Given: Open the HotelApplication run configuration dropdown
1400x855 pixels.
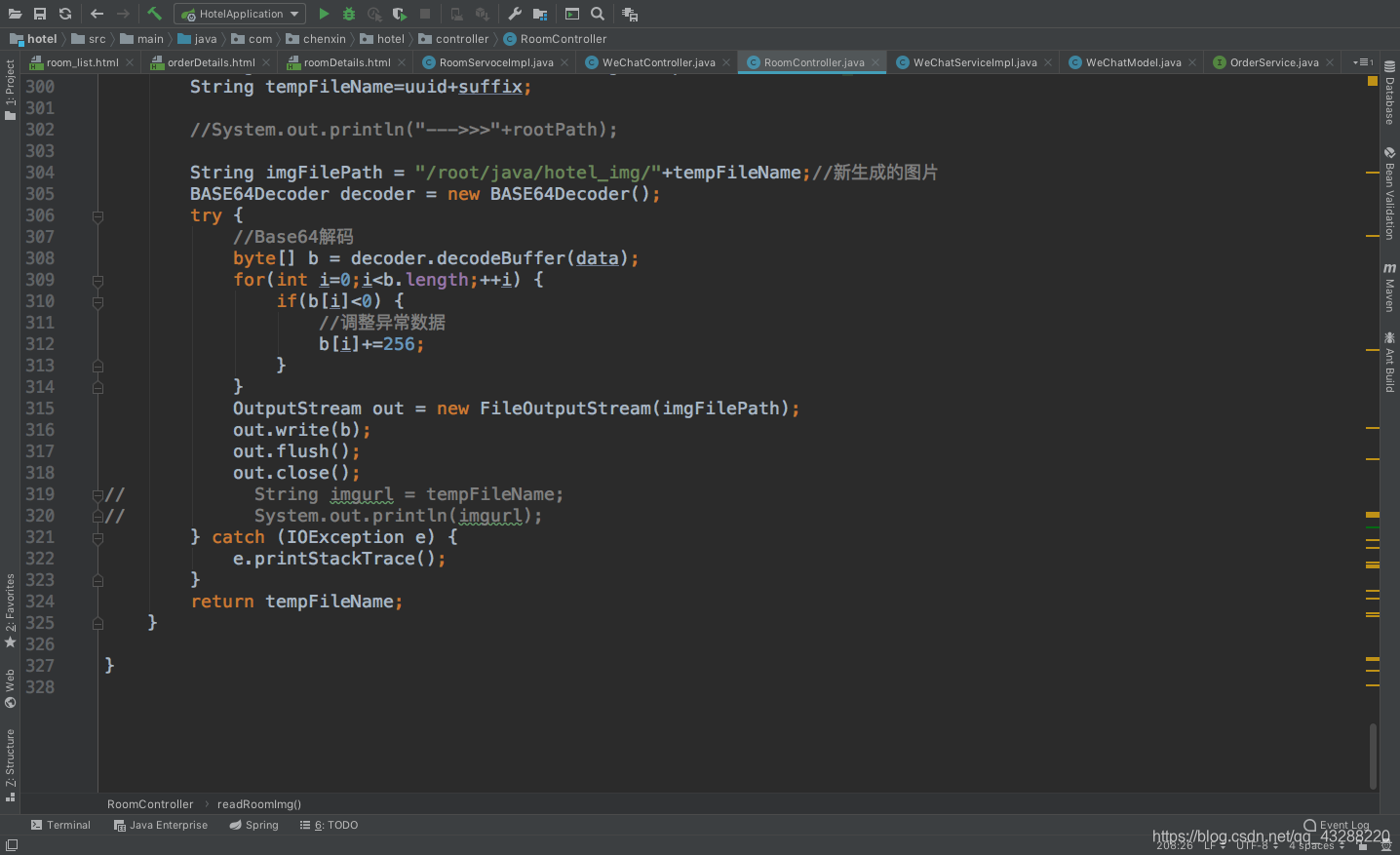Looking at the screenshot, I should pyautogui.click(x=240, y=14).
